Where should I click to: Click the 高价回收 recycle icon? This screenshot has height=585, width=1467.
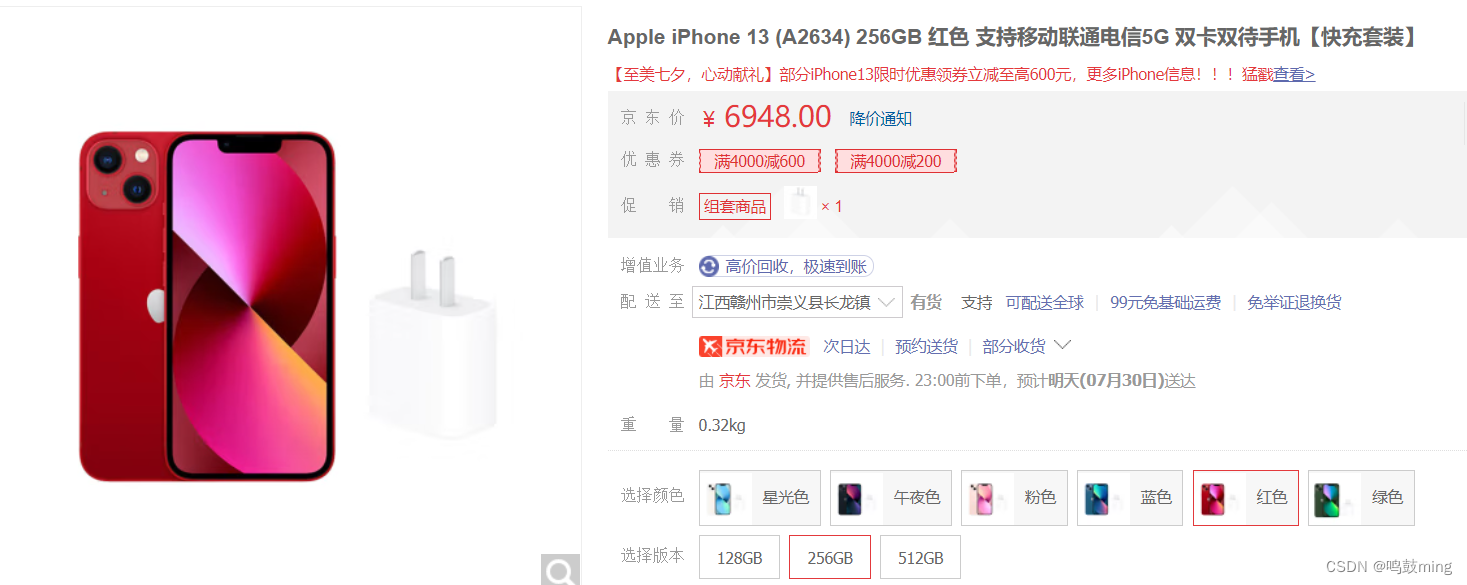709,266
